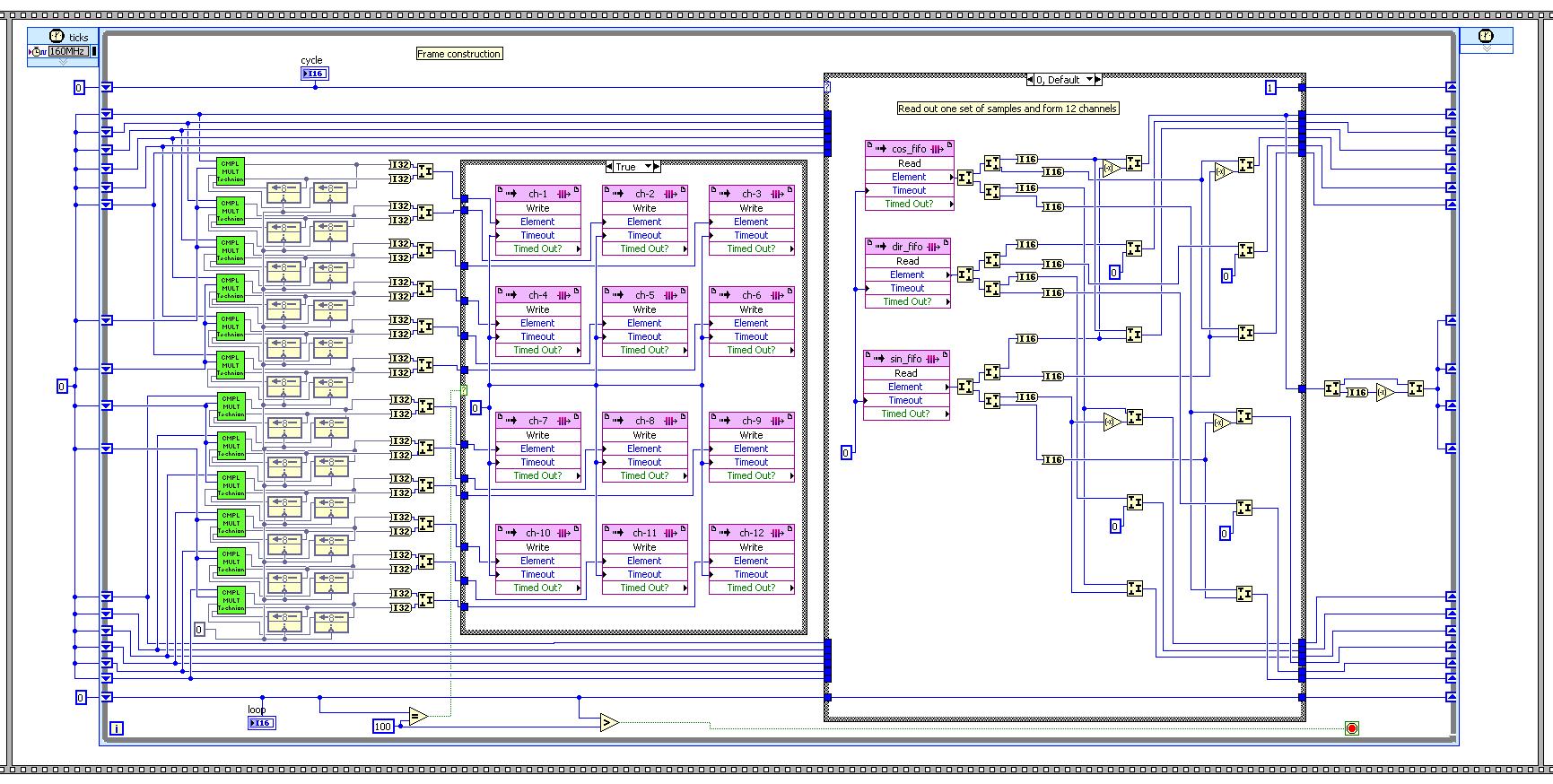Click the cycle I16 control terminal

(314, 74)
